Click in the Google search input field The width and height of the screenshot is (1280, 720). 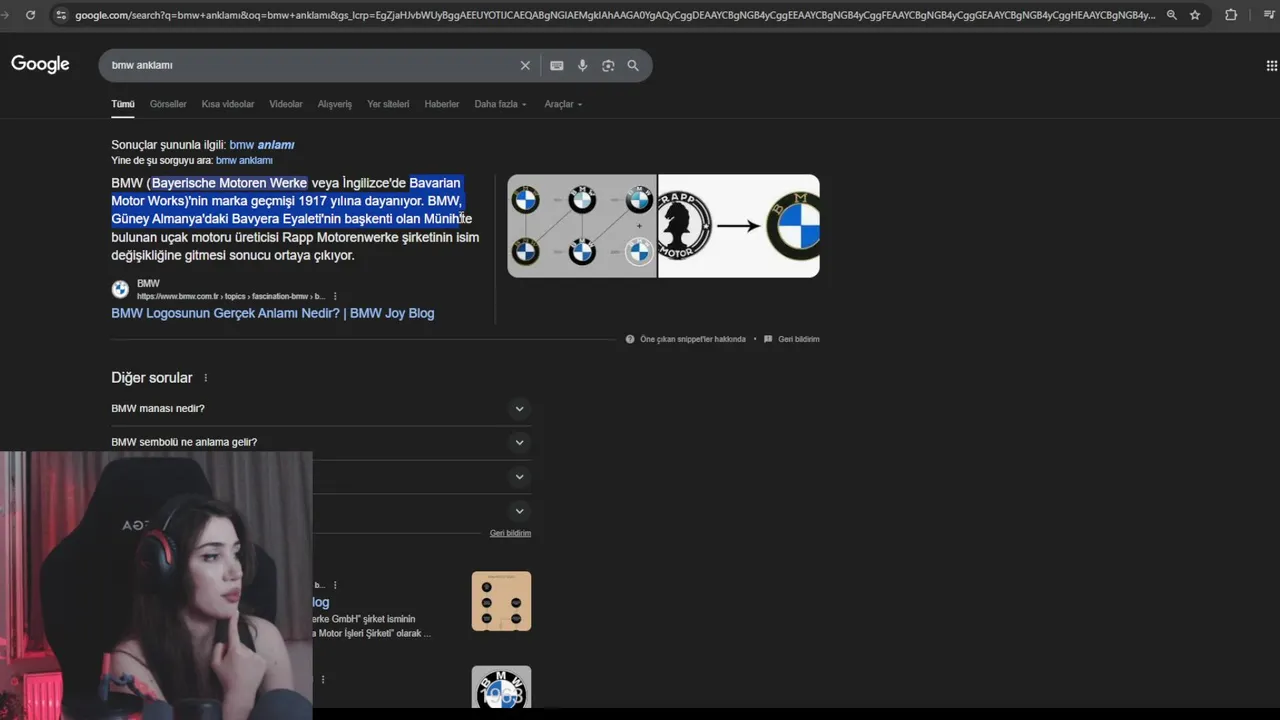(310, 65)
